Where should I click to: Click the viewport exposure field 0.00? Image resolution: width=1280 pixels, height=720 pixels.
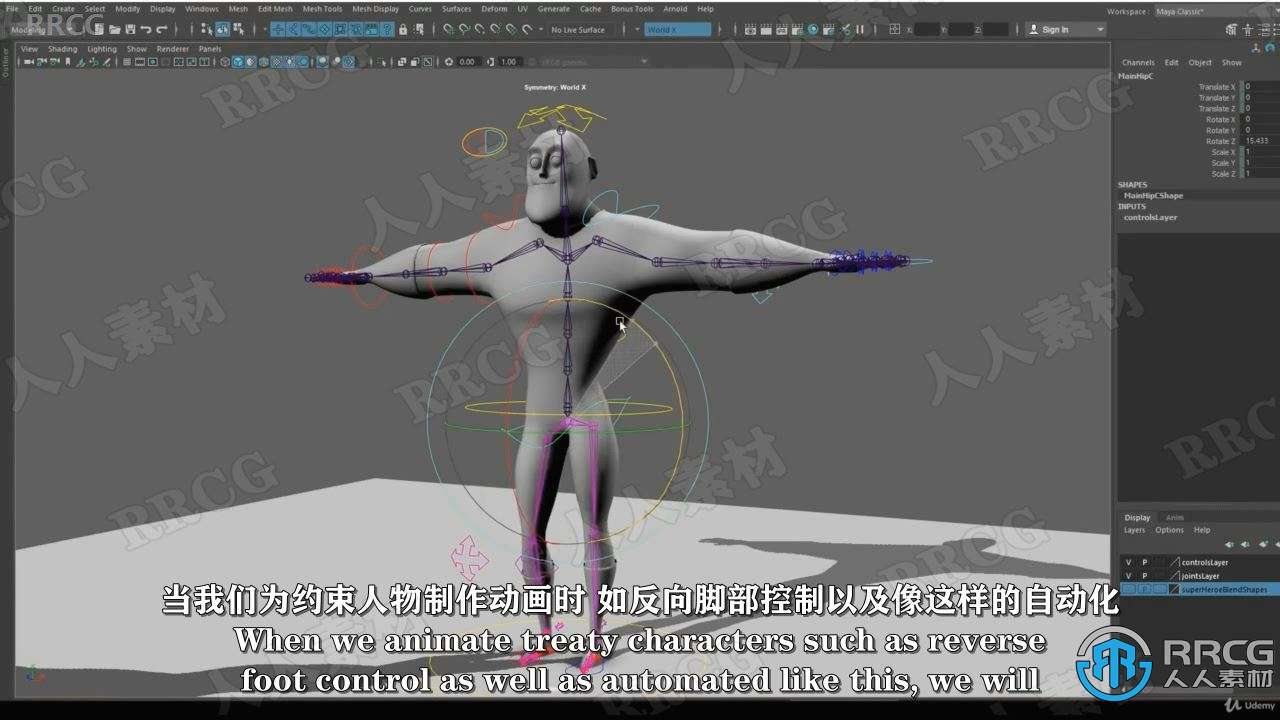467,62
